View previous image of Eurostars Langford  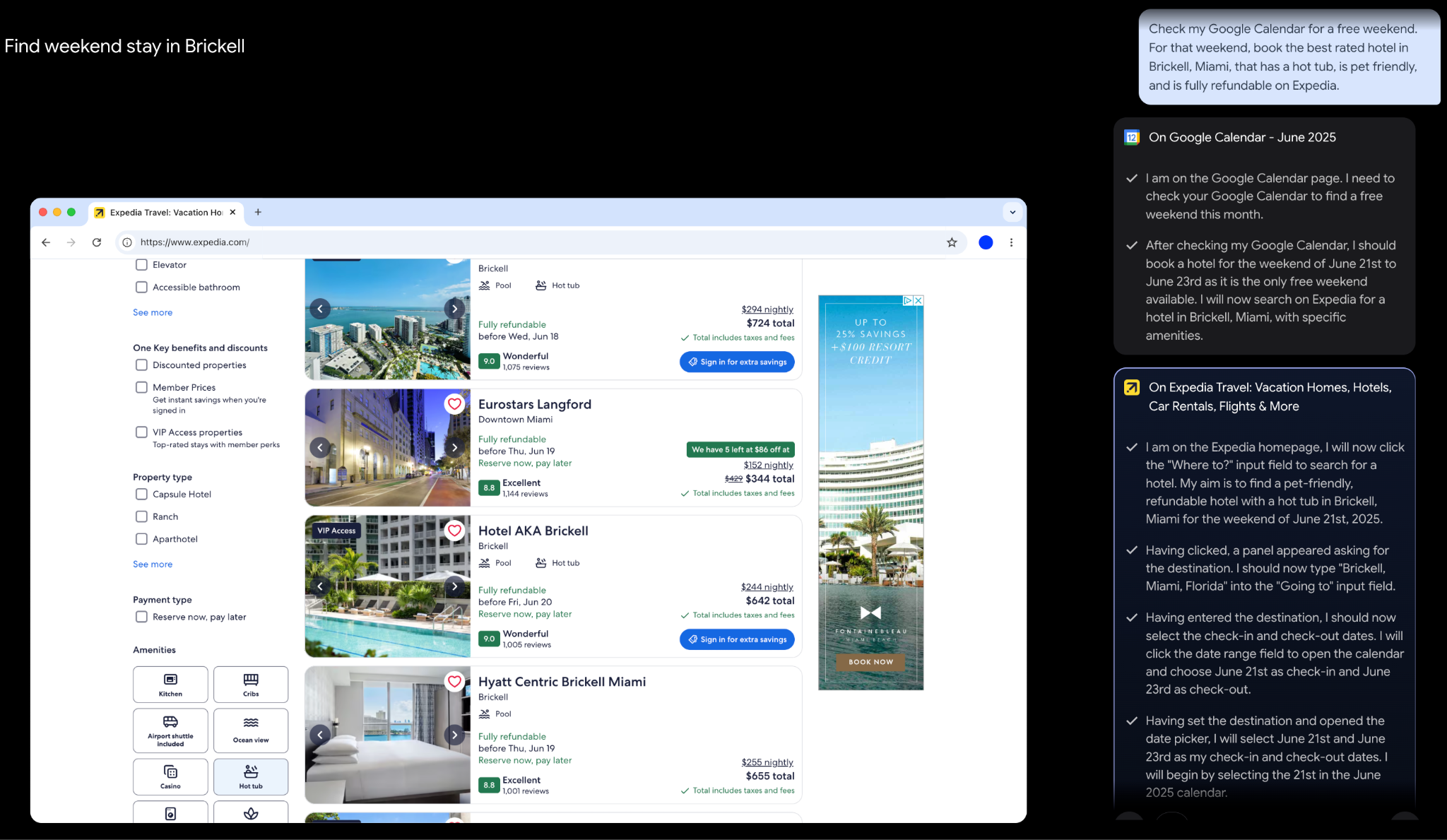320,447
